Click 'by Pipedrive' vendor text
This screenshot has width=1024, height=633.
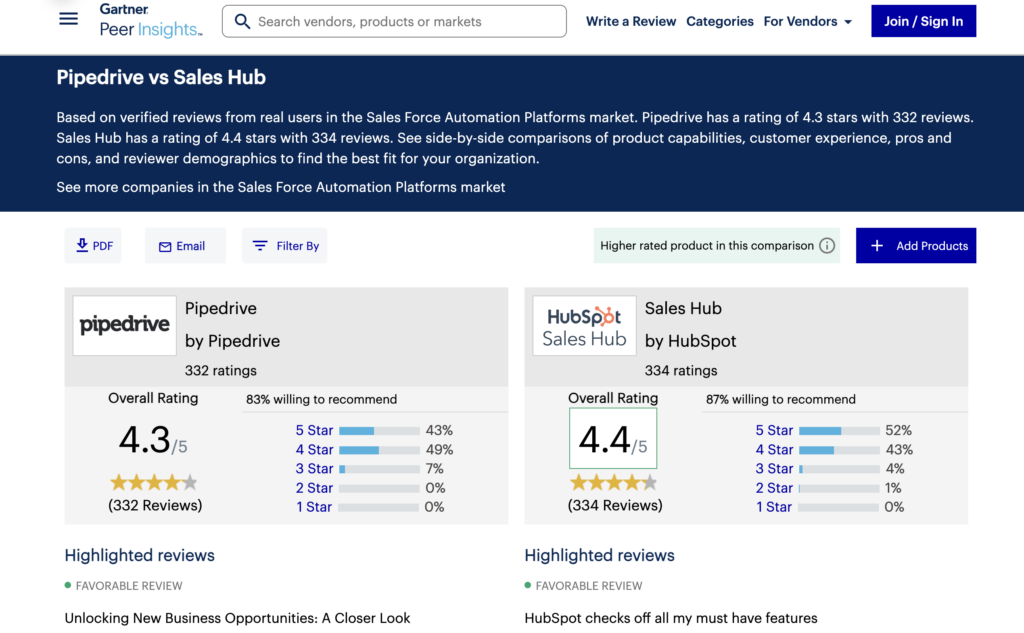(232, 341)
